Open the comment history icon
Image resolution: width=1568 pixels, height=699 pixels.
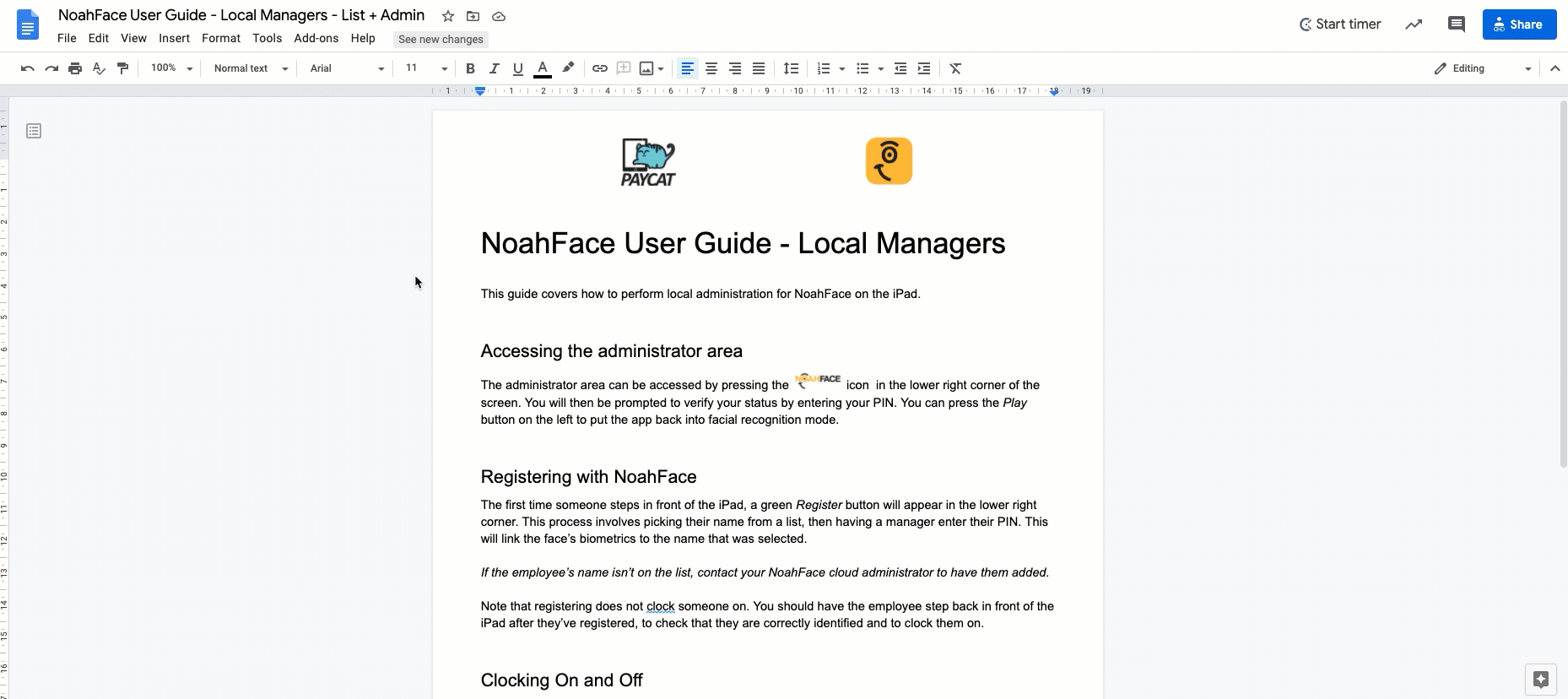coord(1456,24)
